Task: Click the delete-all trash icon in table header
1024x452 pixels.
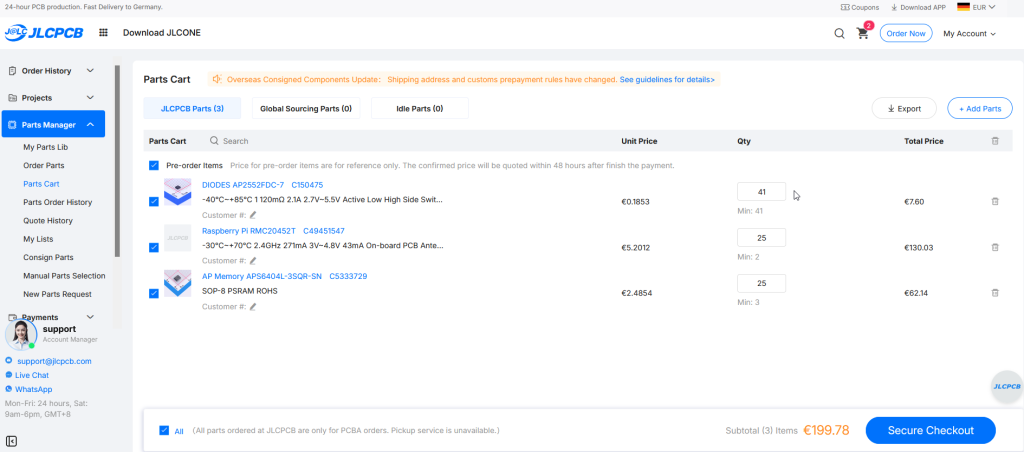Action: [x=995, y=141]
